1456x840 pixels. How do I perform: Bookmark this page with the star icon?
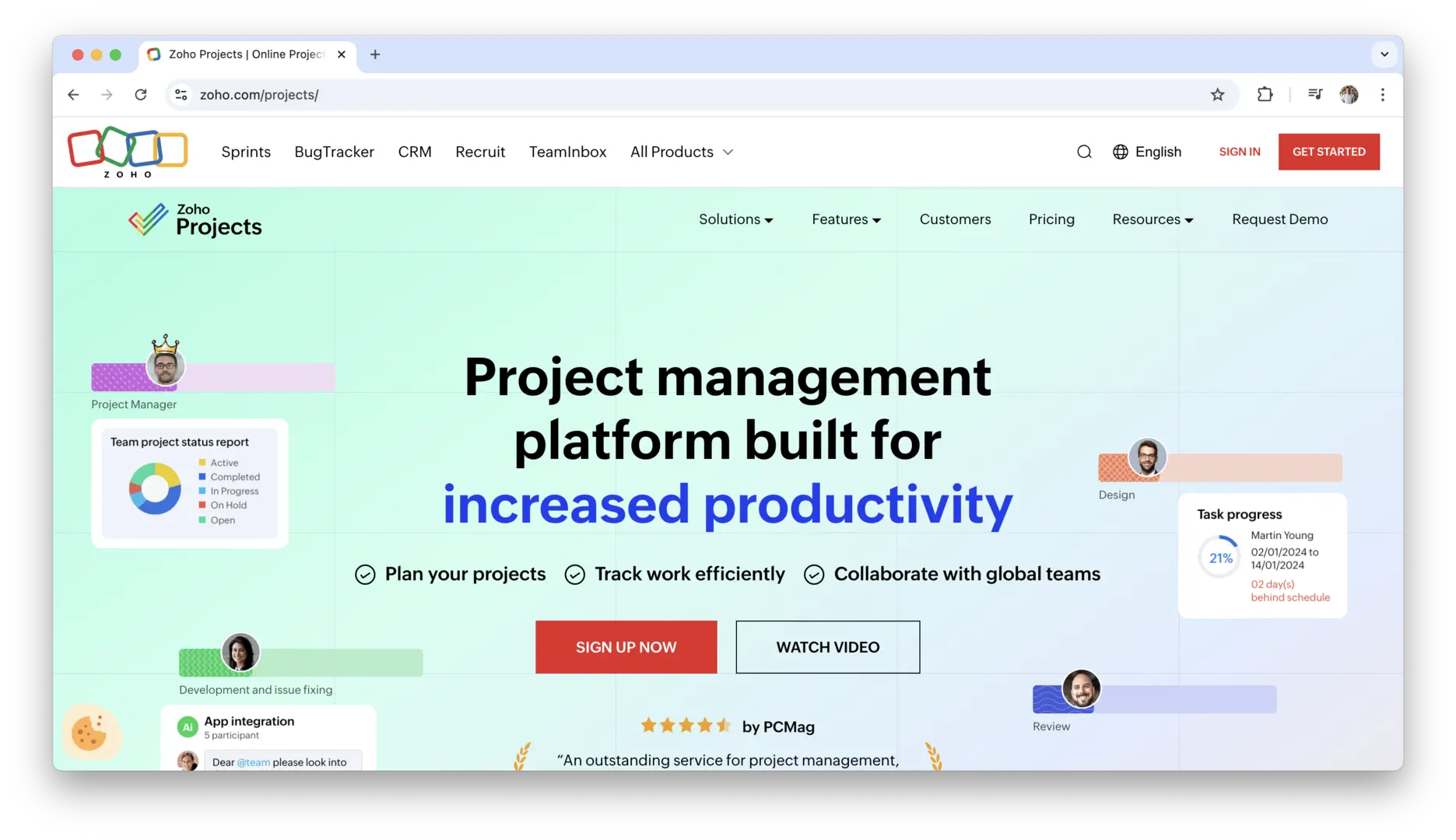pos(1218,95)
